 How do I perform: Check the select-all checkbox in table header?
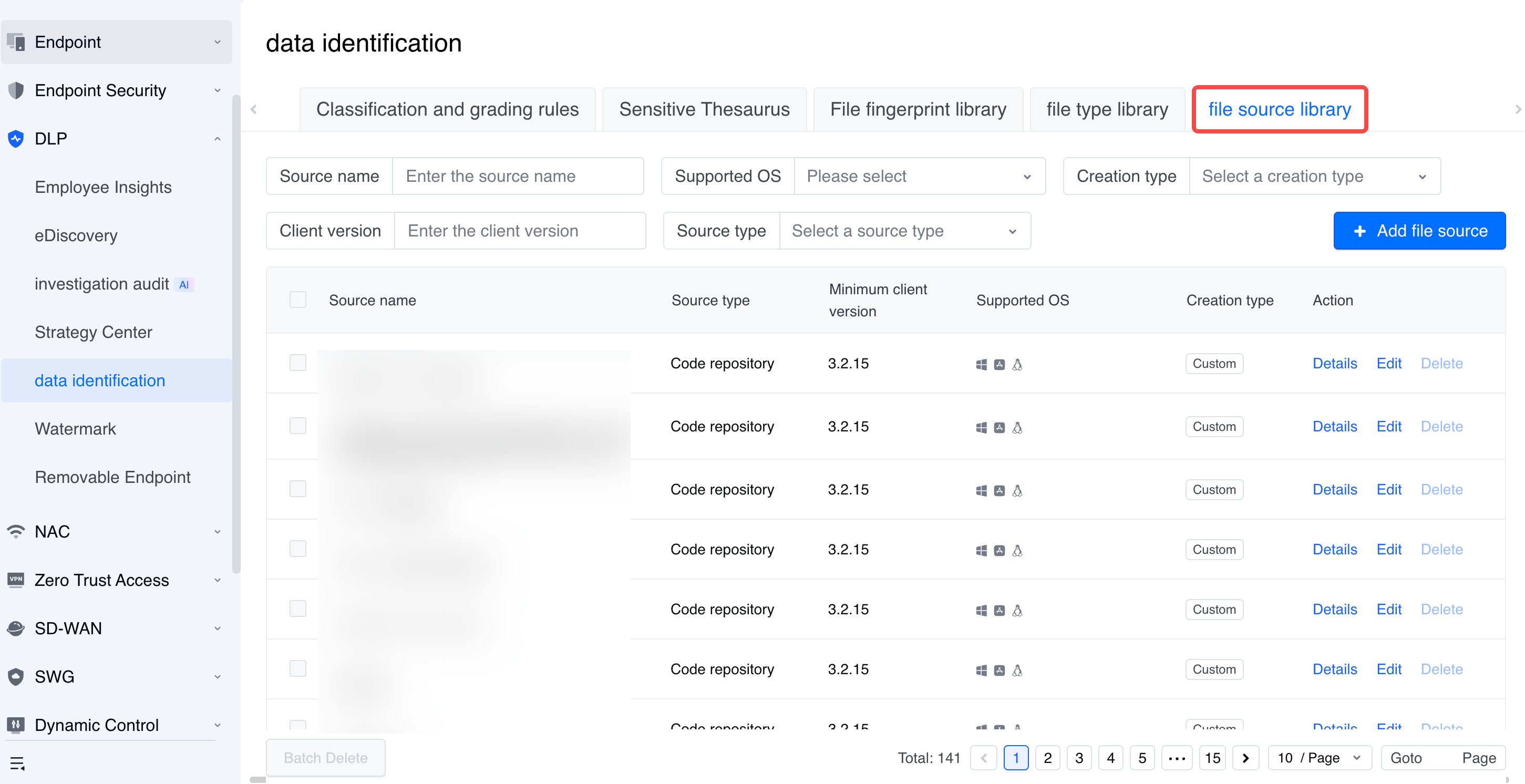pos(298,300)
